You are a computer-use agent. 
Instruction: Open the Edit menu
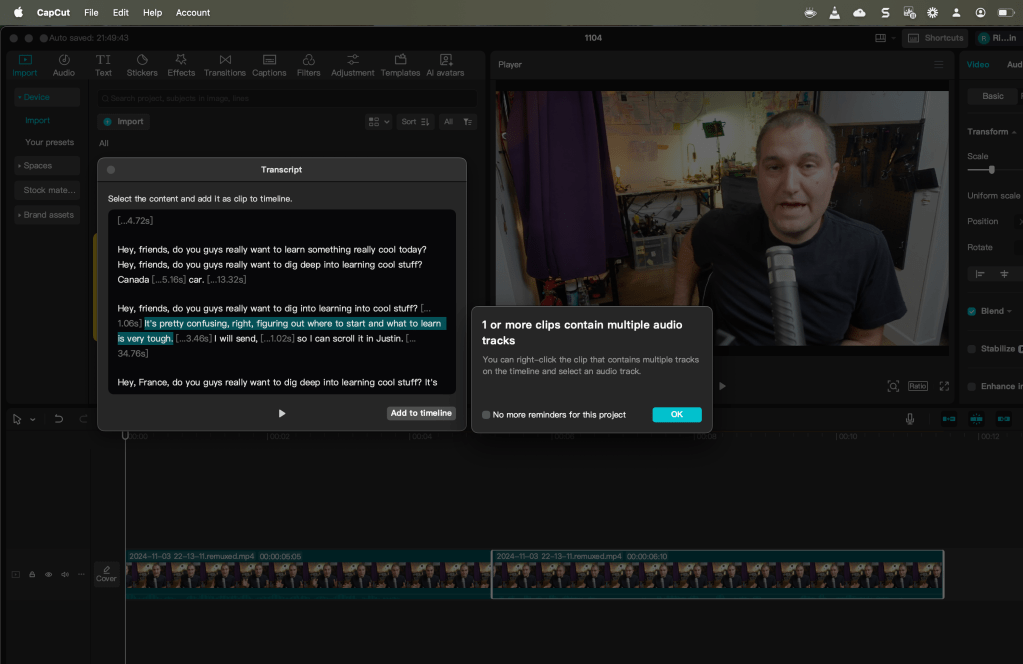[121, 12]
